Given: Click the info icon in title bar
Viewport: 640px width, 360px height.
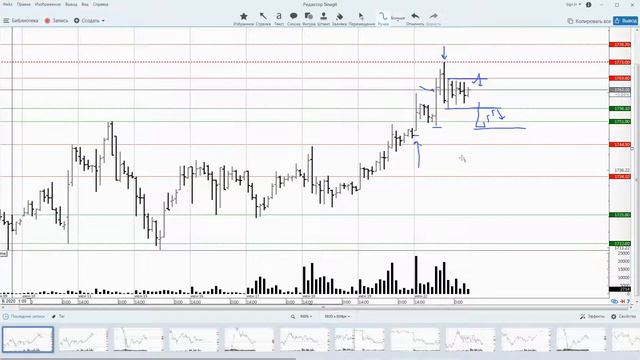Looking at the screenshot, I should [589, 4].
